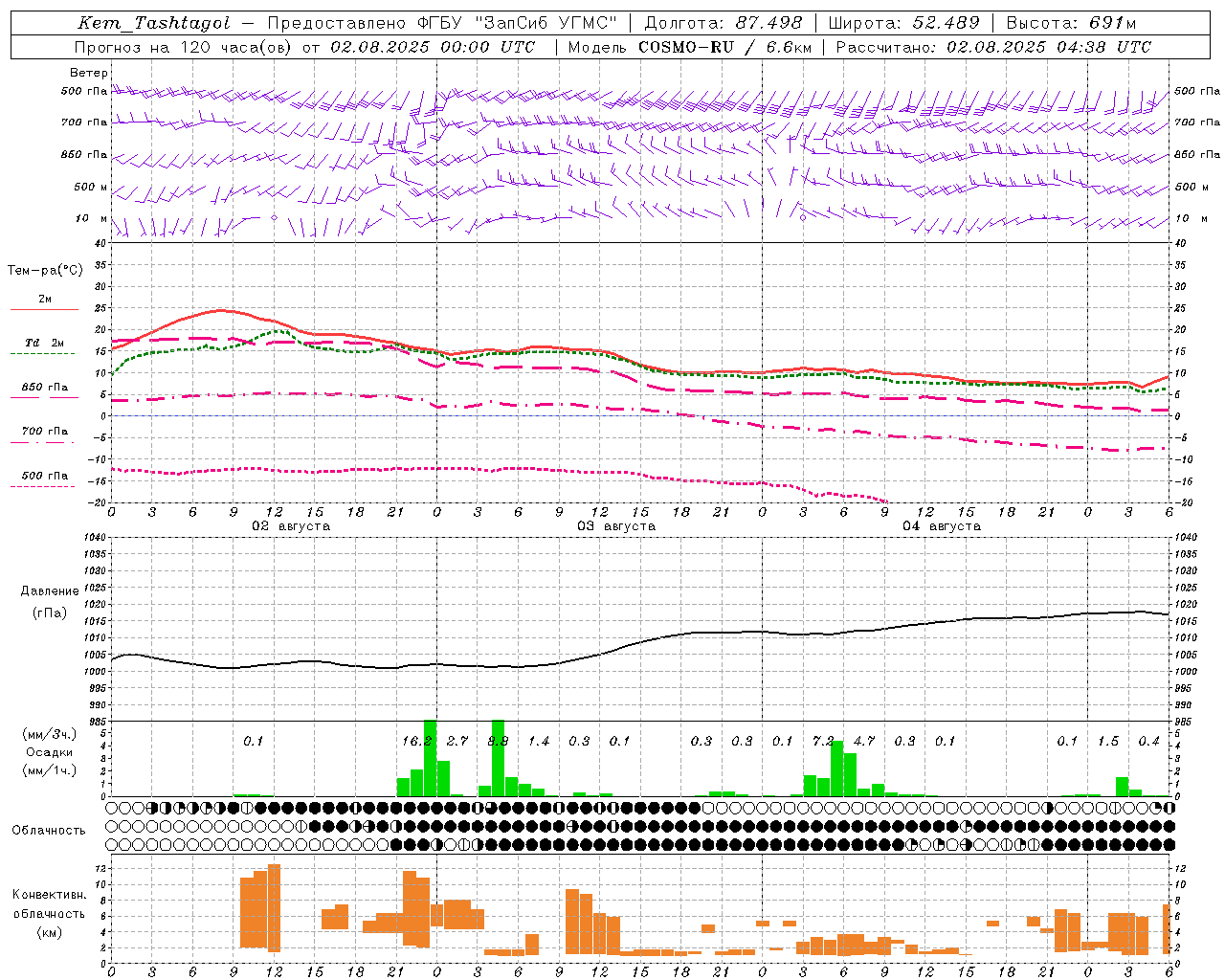Click the Давление panel label

pyautogui.click(x=50, y=591)
